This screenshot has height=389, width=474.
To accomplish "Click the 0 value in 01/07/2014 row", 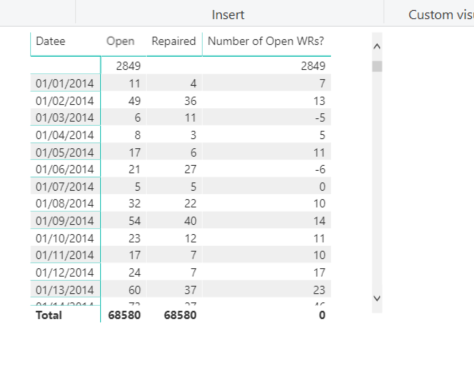I will point(322,187).
